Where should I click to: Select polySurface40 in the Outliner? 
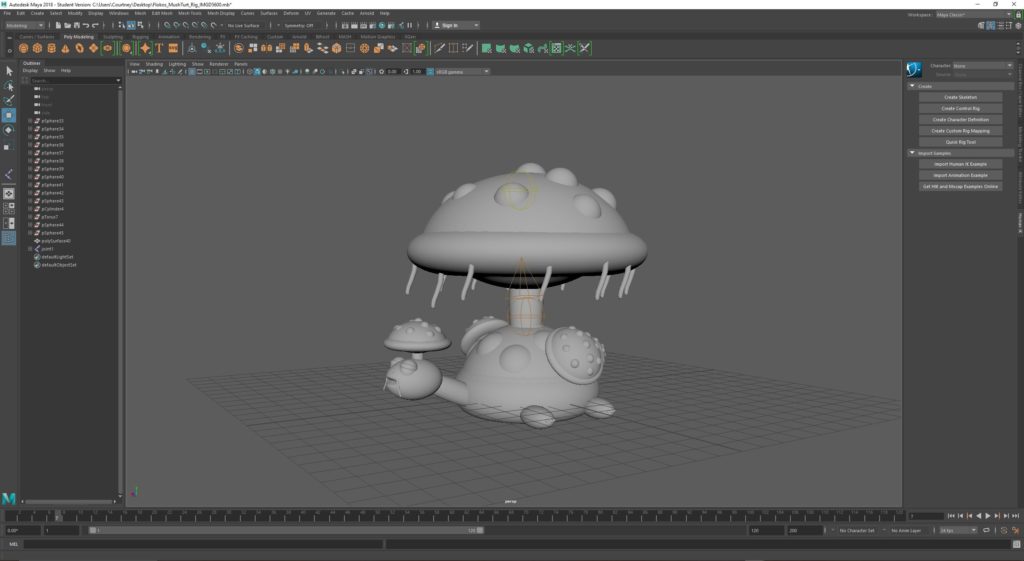pos(56,241)
